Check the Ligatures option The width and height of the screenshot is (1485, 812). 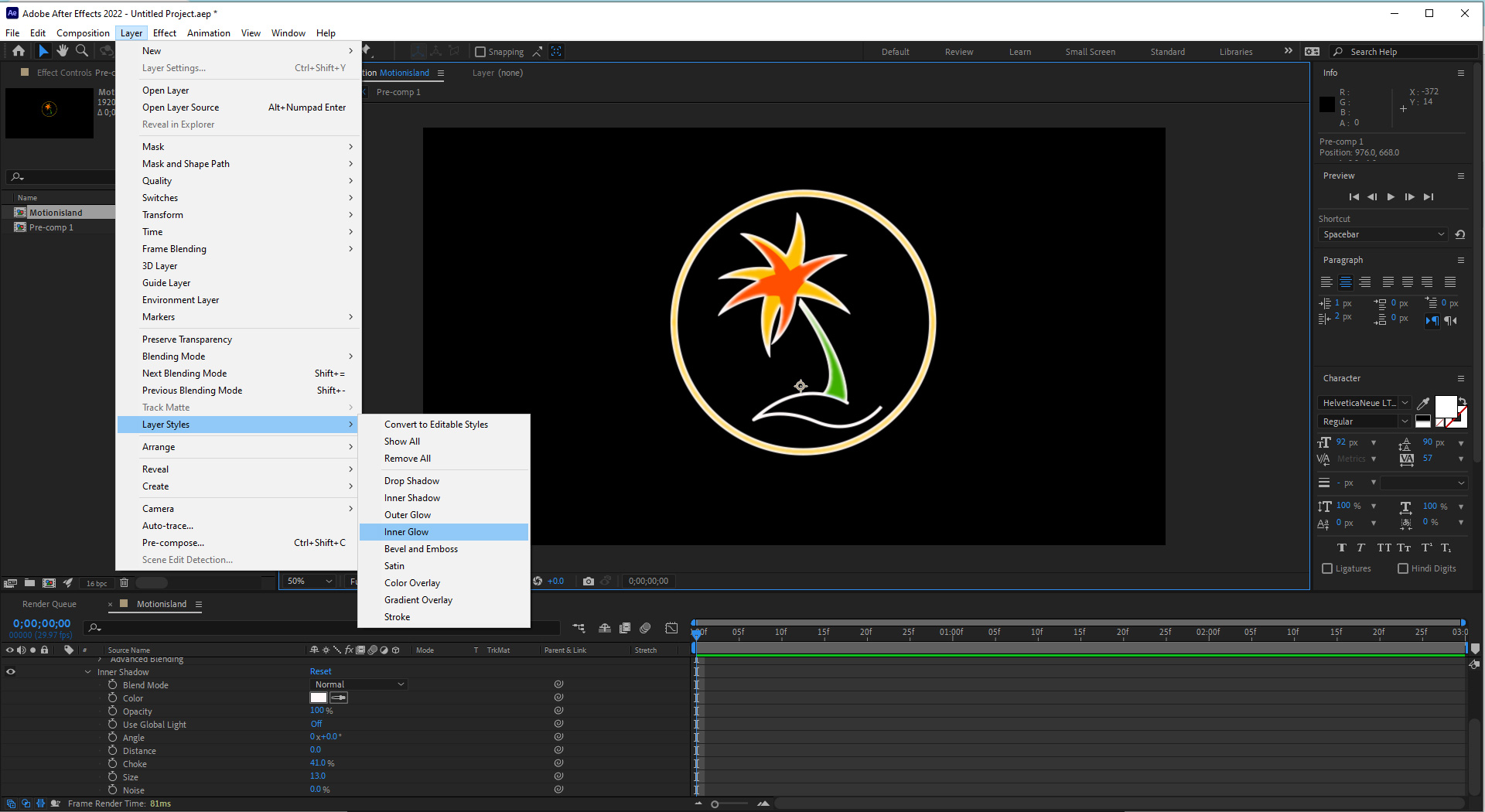pos(1327,568)
